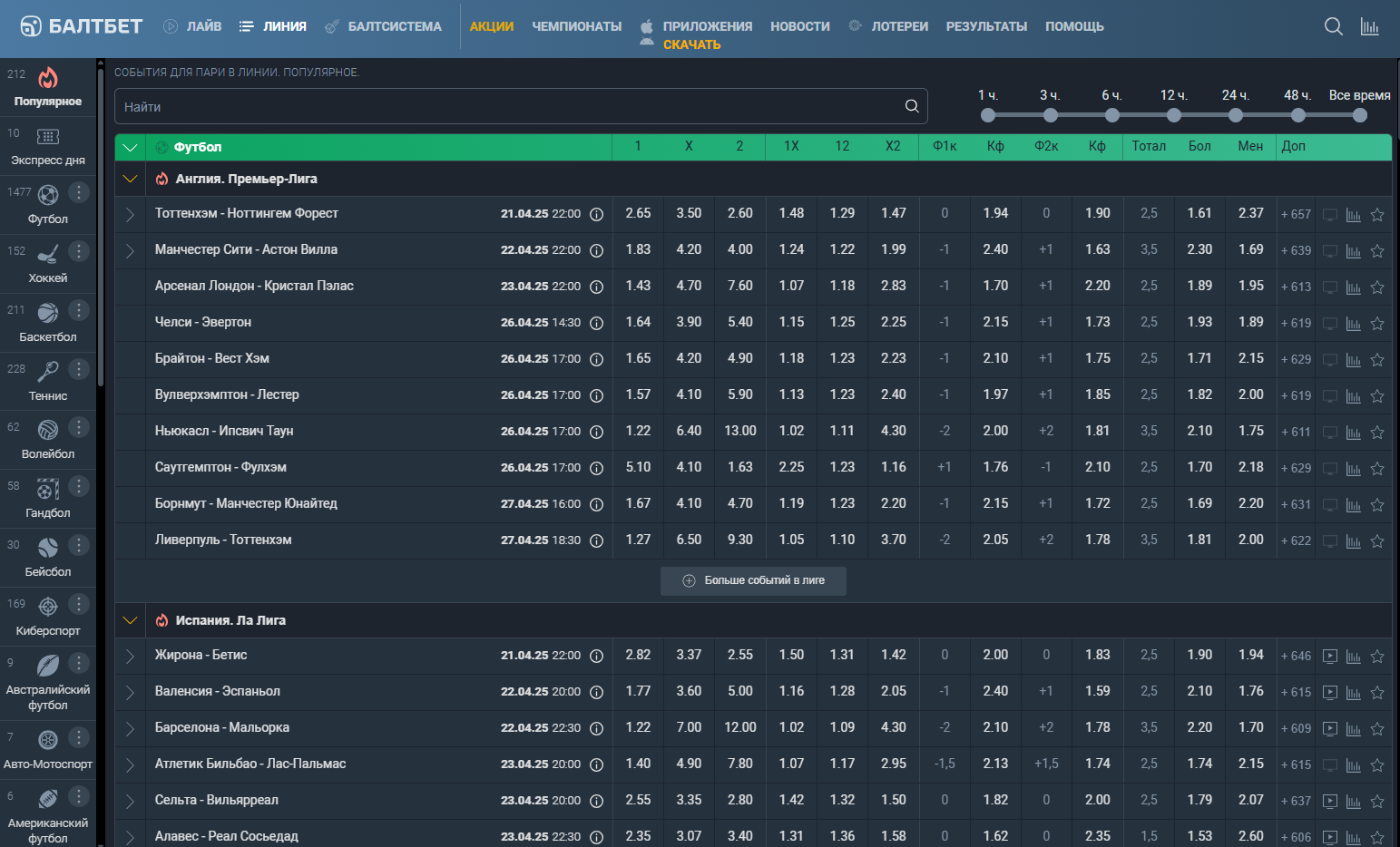The height and width of the screenshot is (847, 1400).
Task: Select Бейсбол sport in sidebar
Action: [x=48, y=558]
